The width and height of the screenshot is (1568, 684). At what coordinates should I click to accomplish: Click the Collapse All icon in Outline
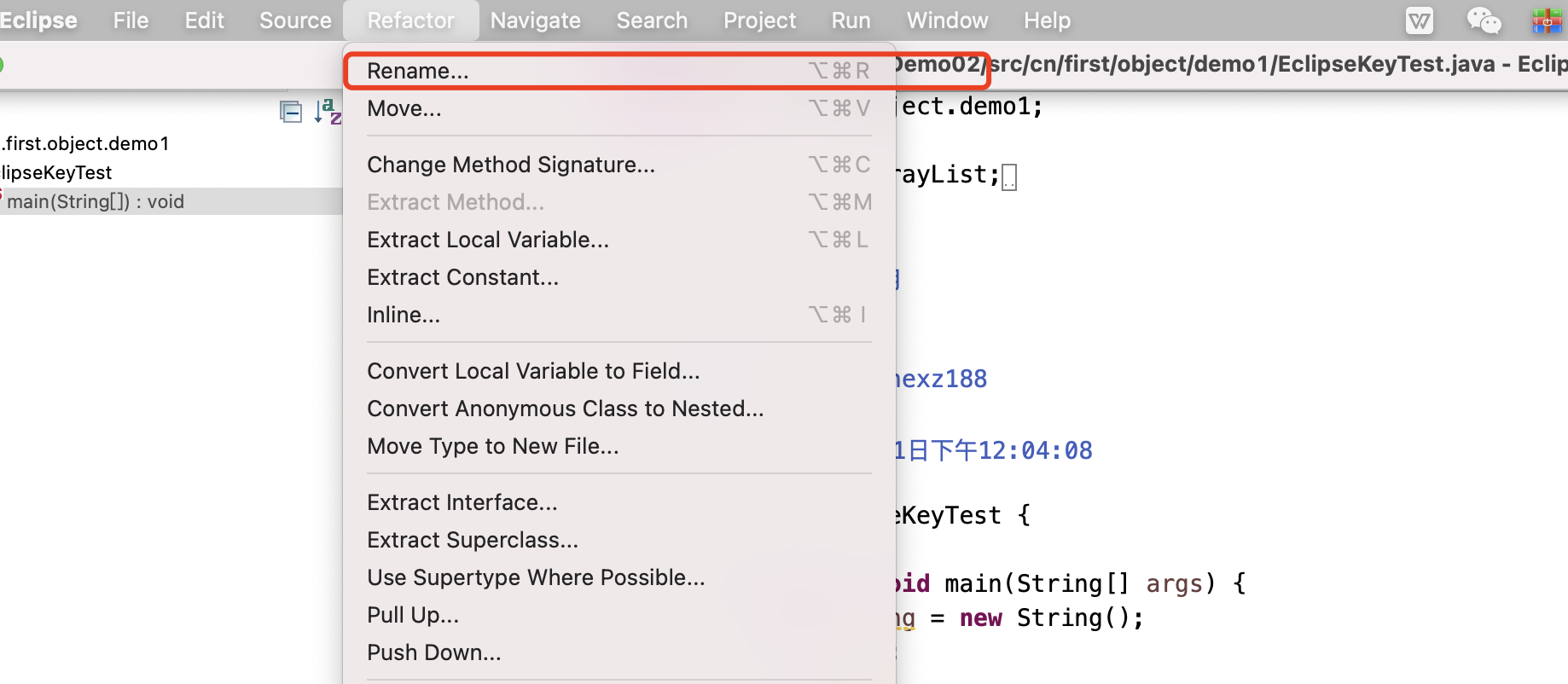[x=291, y=112]
